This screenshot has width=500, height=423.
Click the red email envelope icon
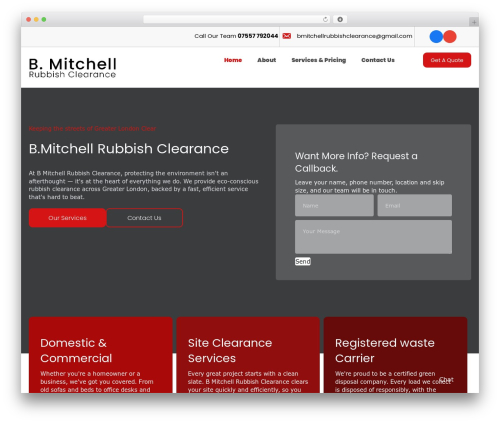(x=287, y=36)
